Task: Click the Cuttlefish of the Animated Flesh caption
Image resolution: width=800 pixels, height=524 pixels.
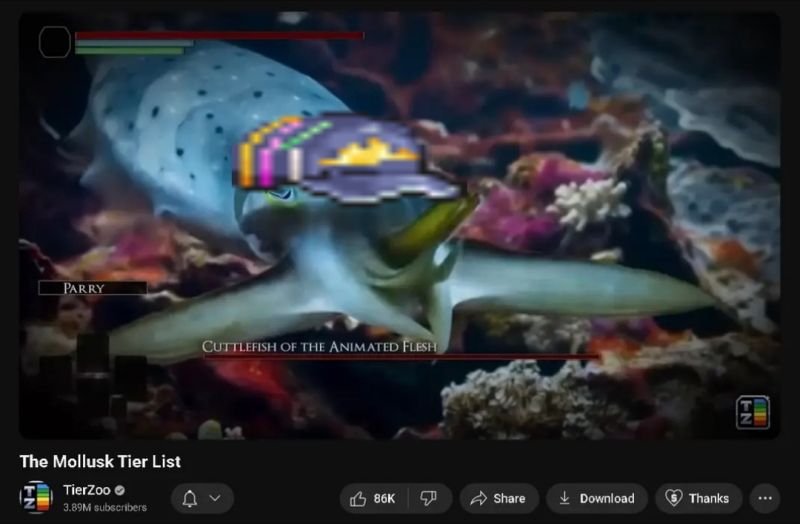Action: click(x=319, y=347)
